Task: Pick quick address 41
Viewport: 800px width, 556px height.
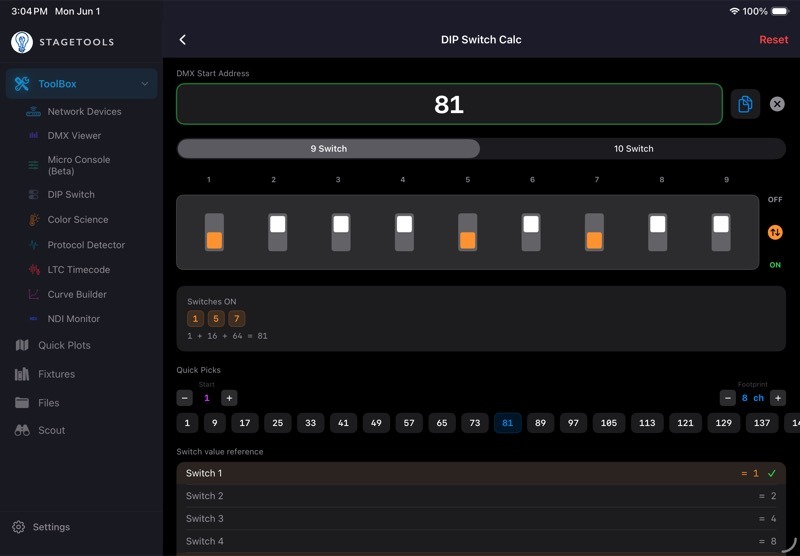Action: click(x=343, y=423)
